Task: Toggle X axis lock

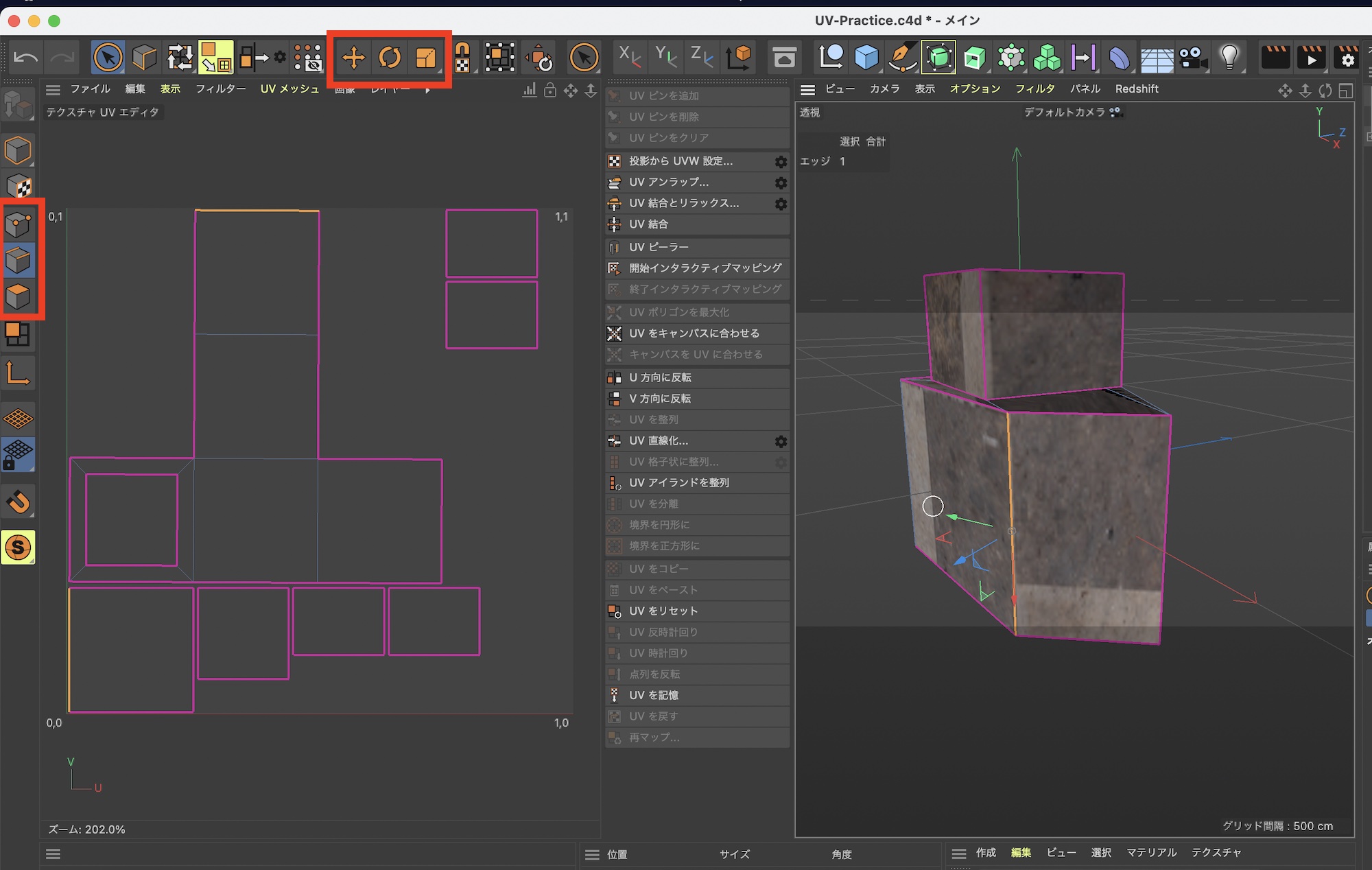Action: pos(629,56)
